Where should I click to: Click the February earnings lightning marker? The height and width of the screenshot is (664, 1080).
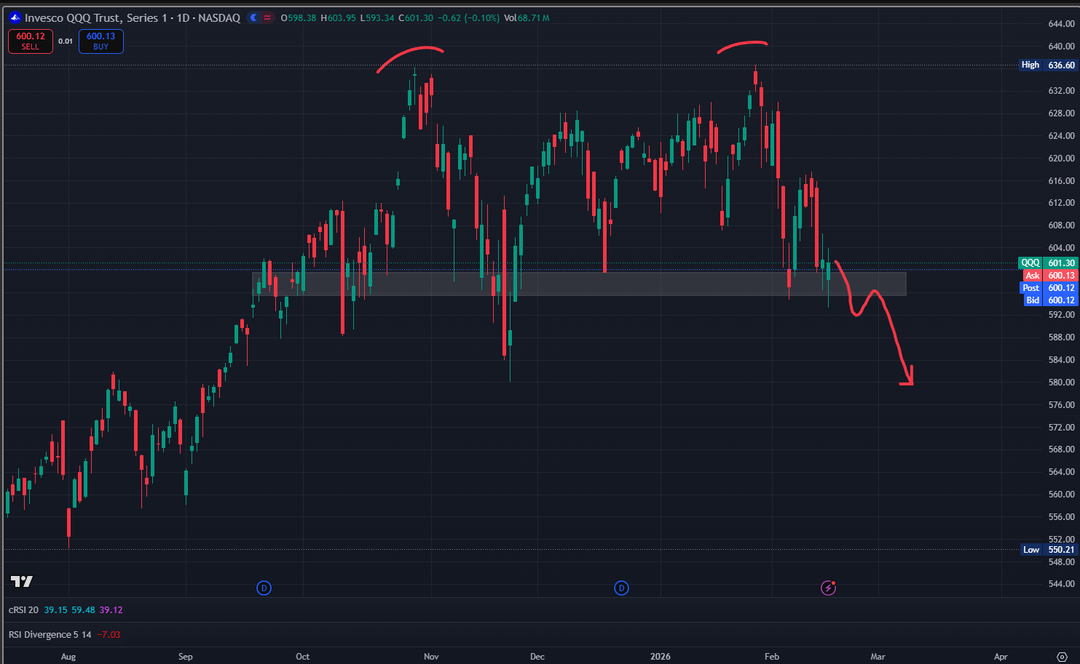click(828, 587)
